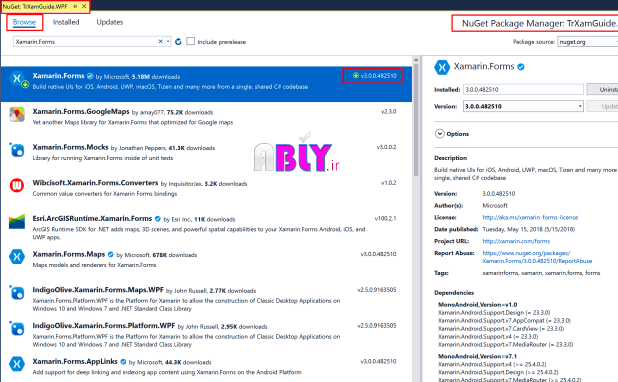Image resolution: width=618 pixels, height=382 pixels.
Task: Toggle the Include prerelease checkbox
Action: point(190,41)
